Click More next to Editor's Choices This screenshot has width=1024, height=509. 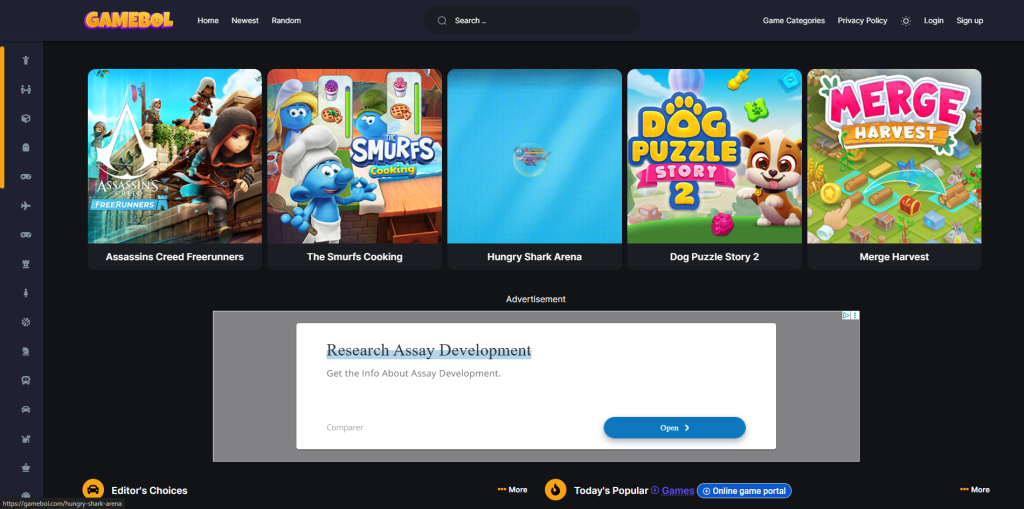tap(513, 489)
